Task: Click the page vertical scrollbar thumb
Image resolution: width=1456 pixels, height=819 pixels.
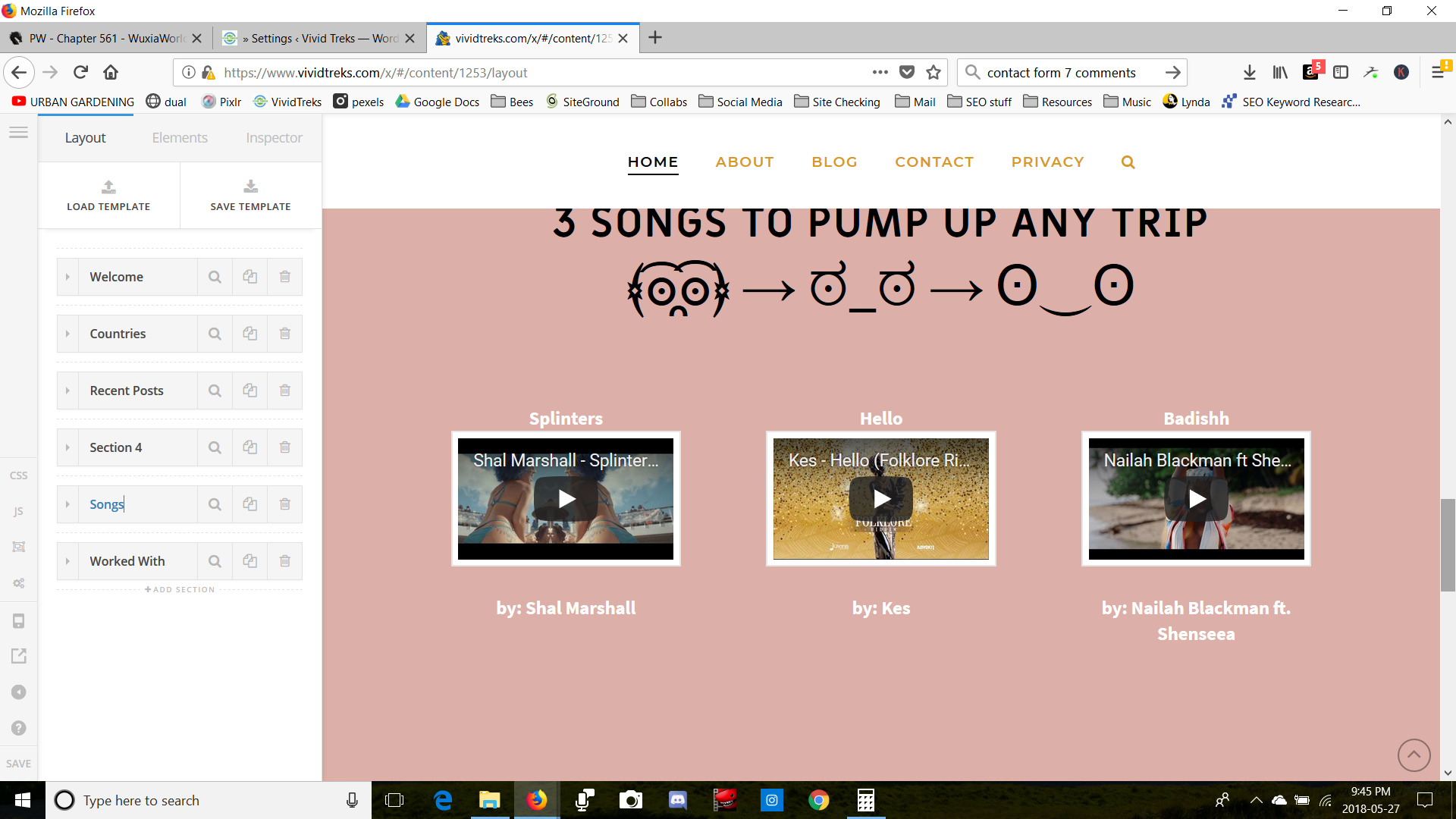Action: 1448,544
